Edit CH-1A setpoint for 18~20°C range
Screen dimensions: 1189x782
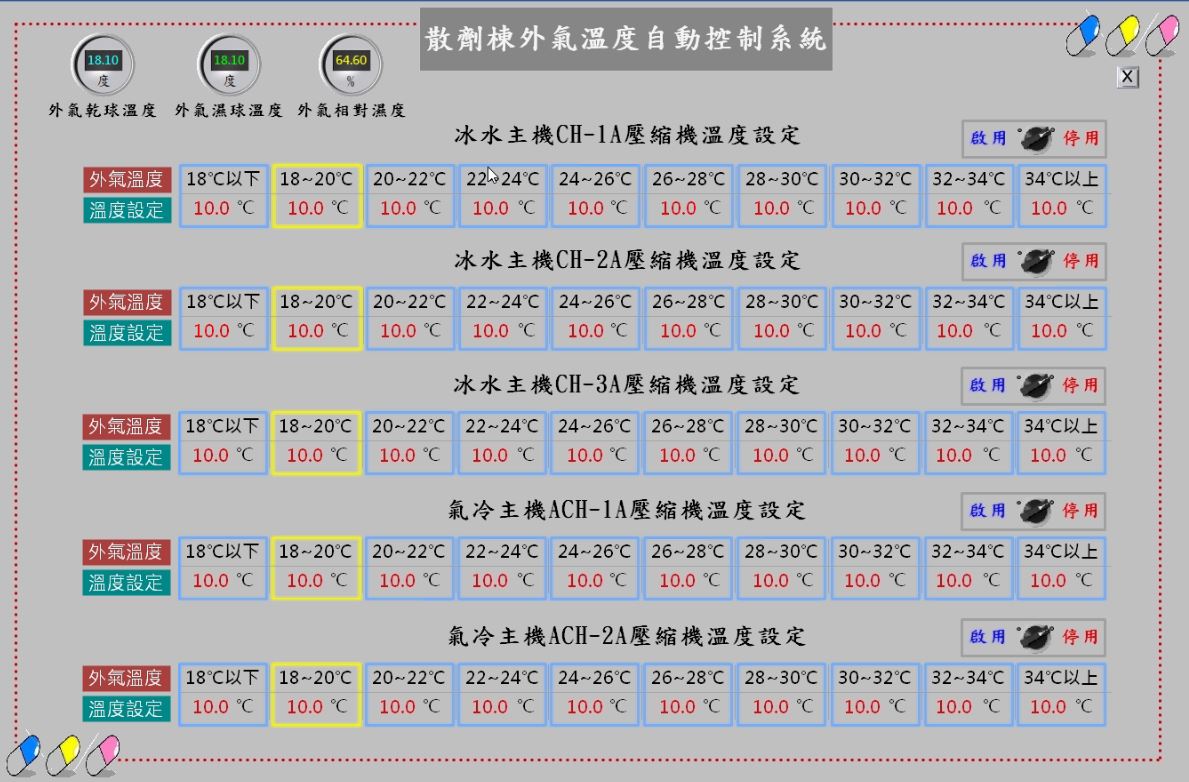click(x=317, y=209)
